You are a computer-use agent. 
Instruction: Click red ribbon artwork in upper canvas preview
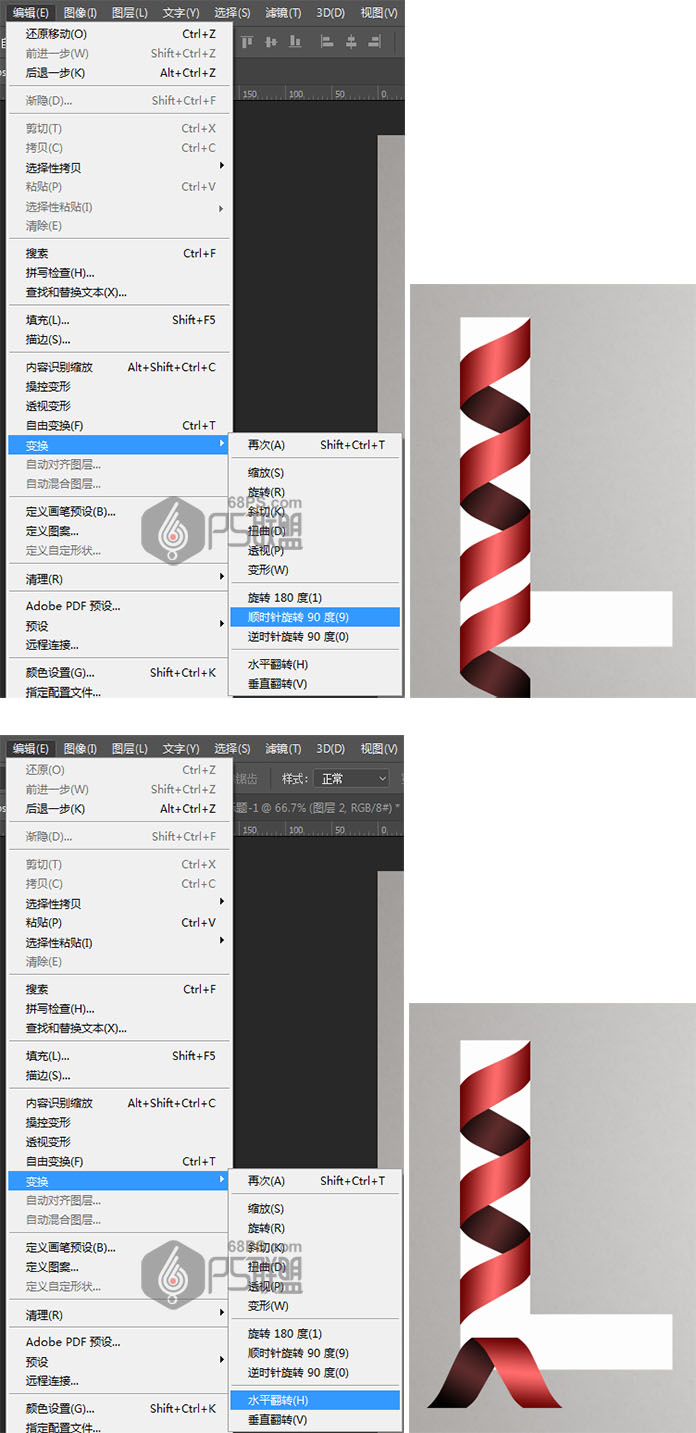click(x=494, y=510)
